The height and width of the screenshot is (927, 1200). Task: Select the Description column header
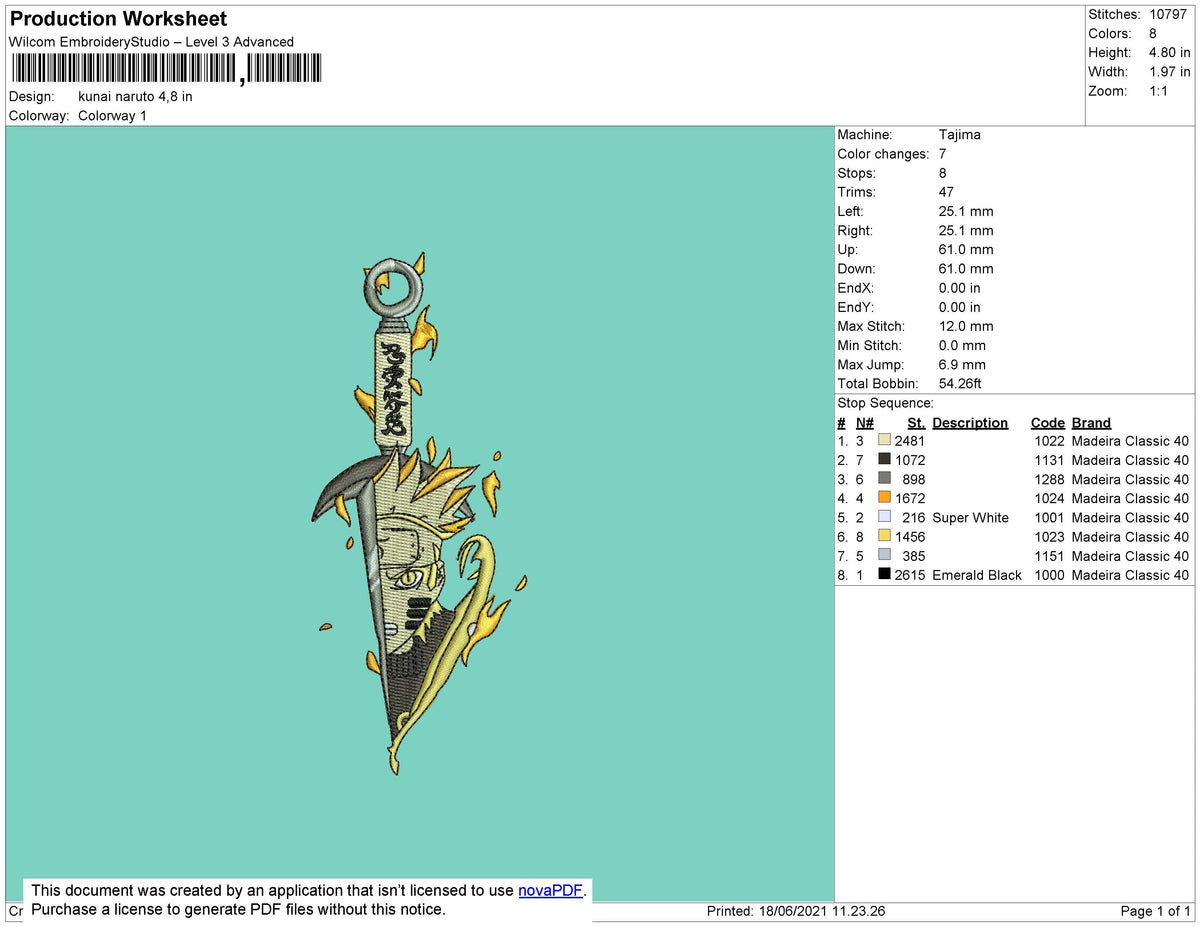970,423
